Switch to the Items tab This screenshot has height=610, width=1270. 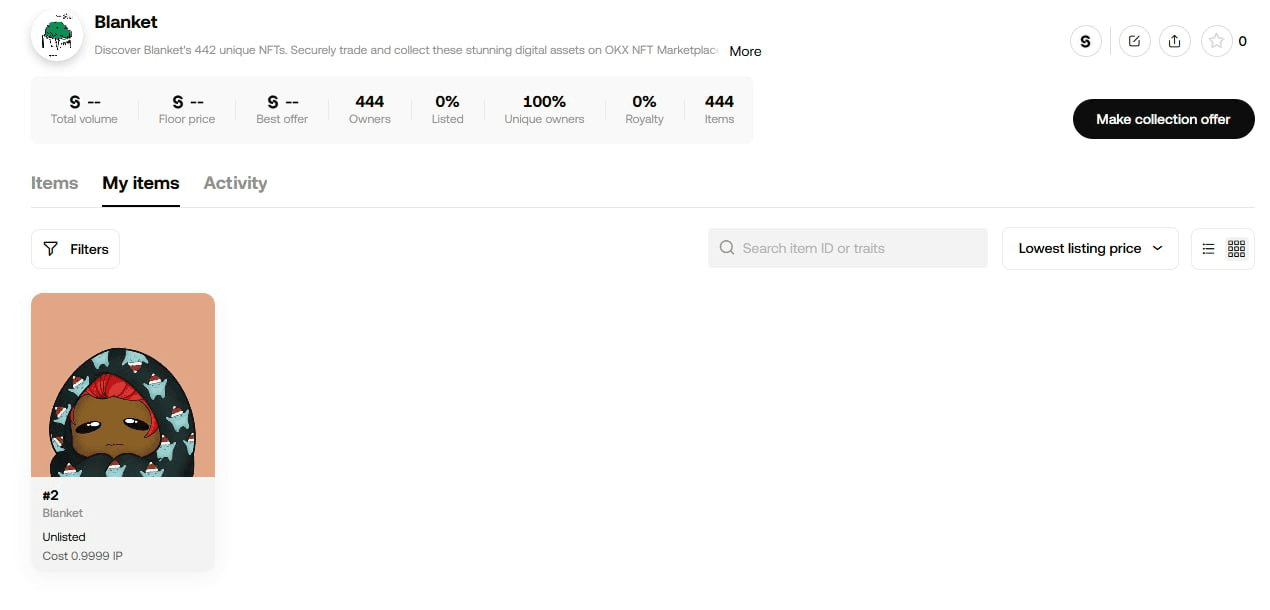54,183
